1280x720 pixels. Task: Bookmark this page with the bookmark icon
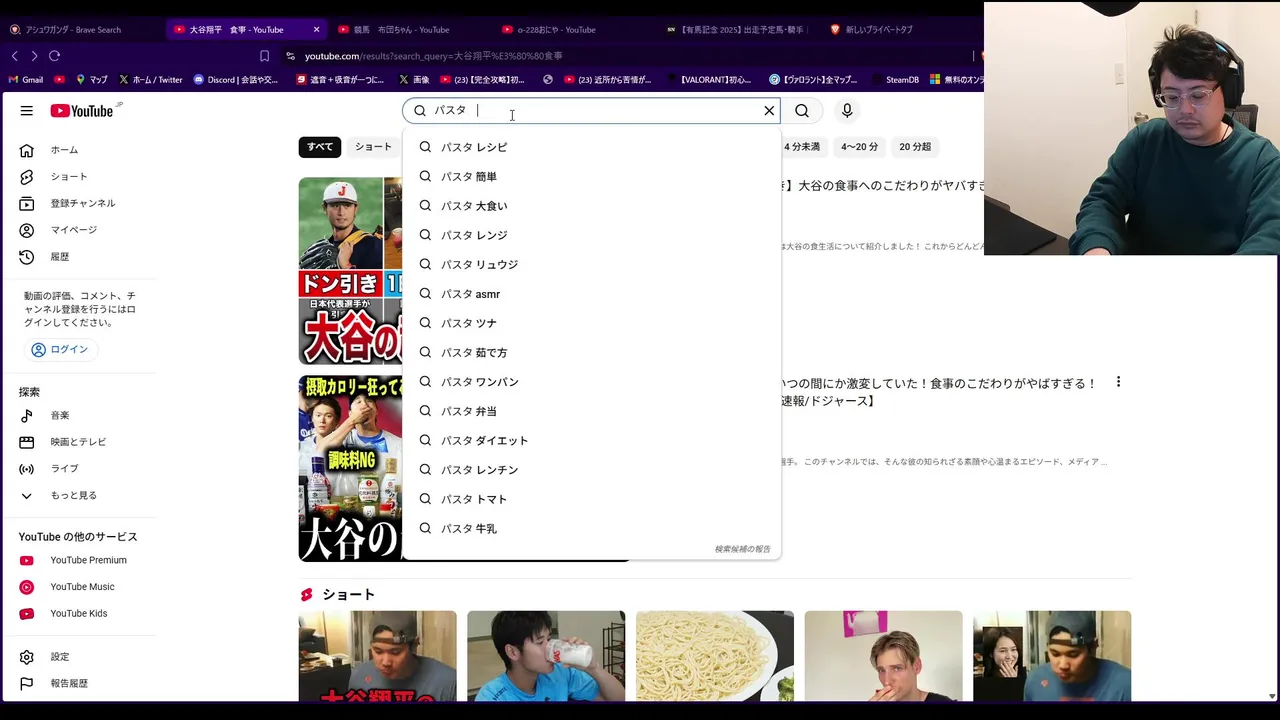pyautogui.click(x=264, y=56)
